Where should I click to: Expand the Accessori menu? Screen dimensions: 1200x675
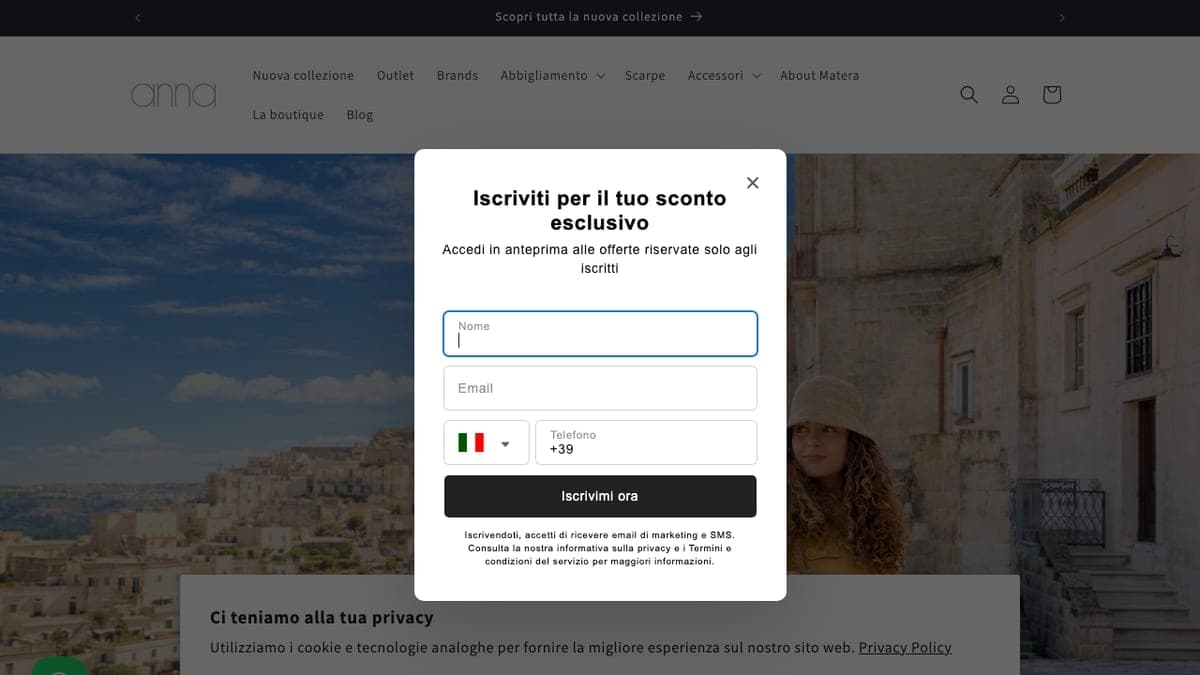click(x=724, y=75)
